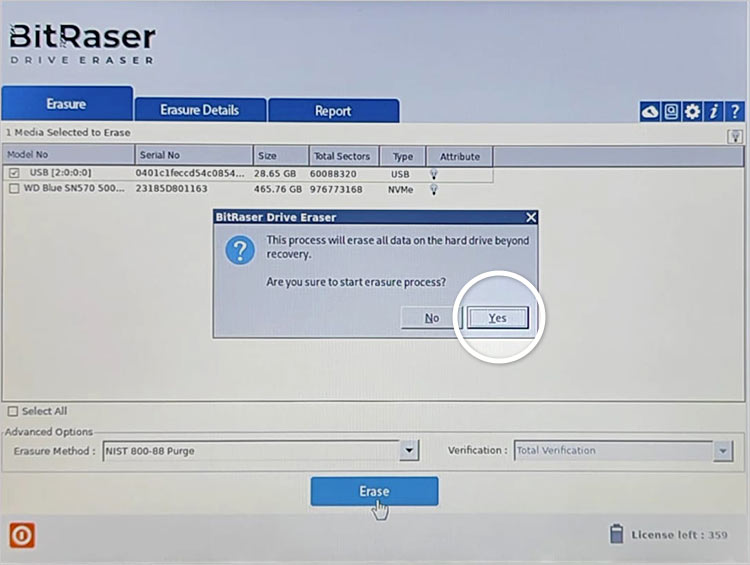This screenshot has width=750, height=565.
Task: Click the Type column header
Action: coord(402,156)
